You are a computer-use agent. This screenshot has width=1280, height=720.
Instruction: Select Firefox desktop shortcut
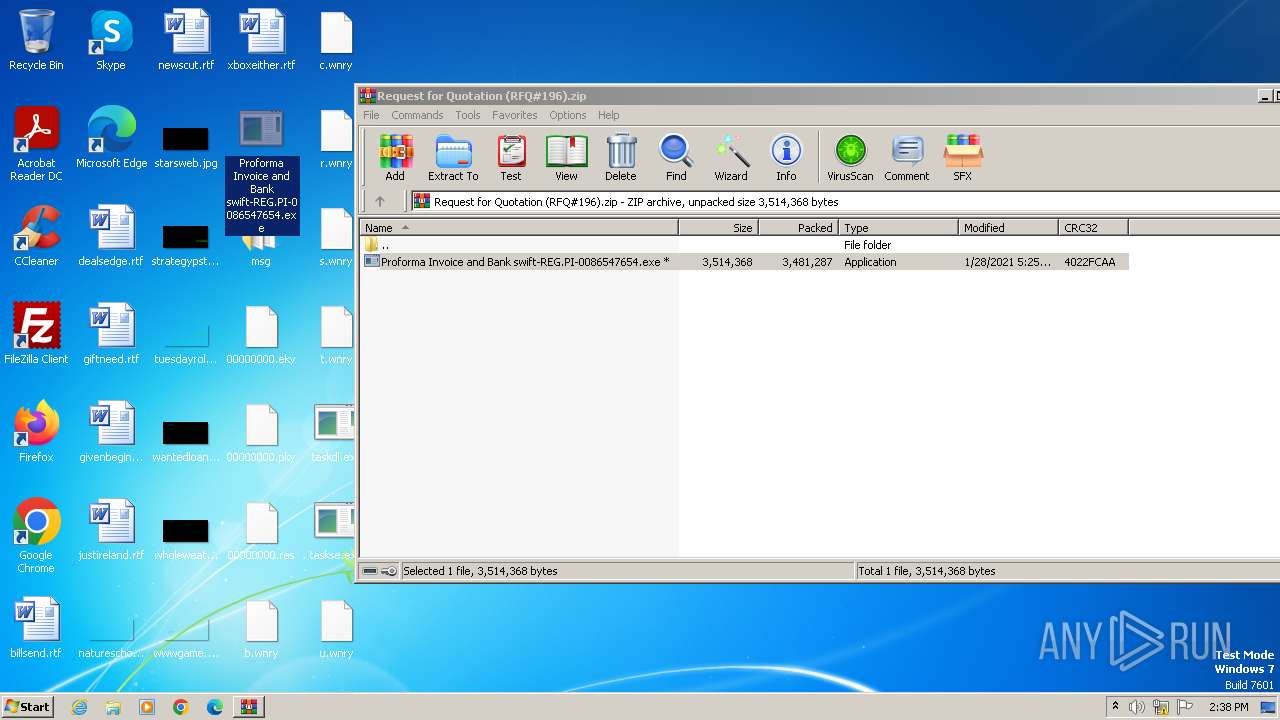[x=36, y=433]
